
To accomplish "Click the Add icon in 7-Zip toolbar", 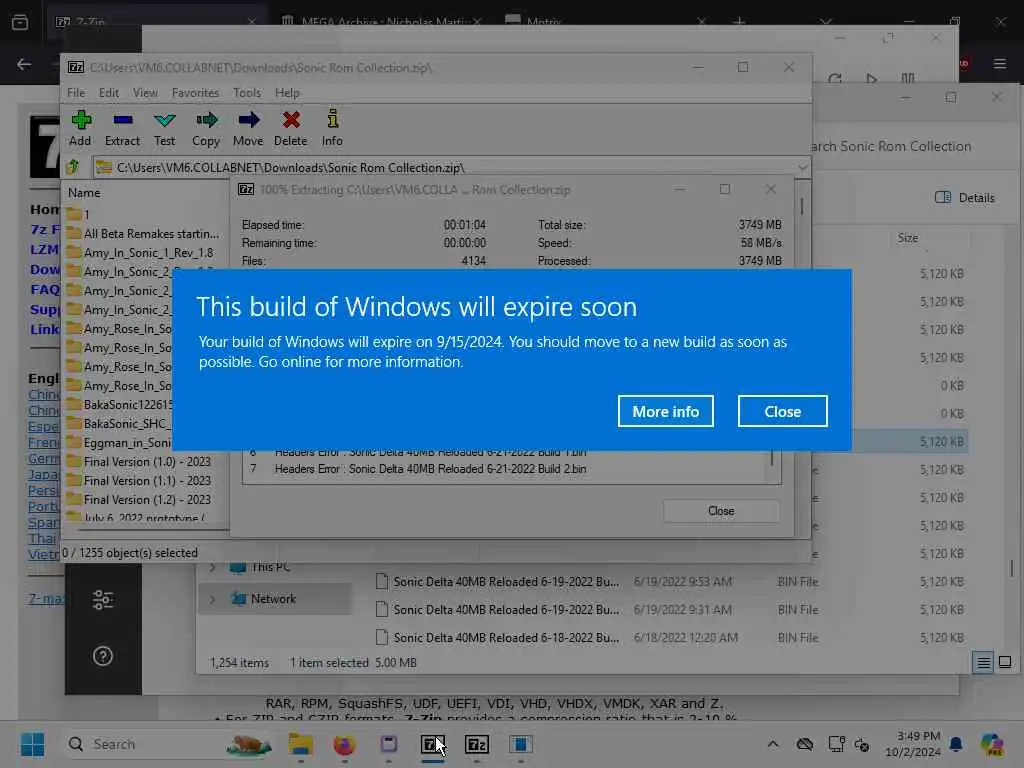I will (80, 128).
